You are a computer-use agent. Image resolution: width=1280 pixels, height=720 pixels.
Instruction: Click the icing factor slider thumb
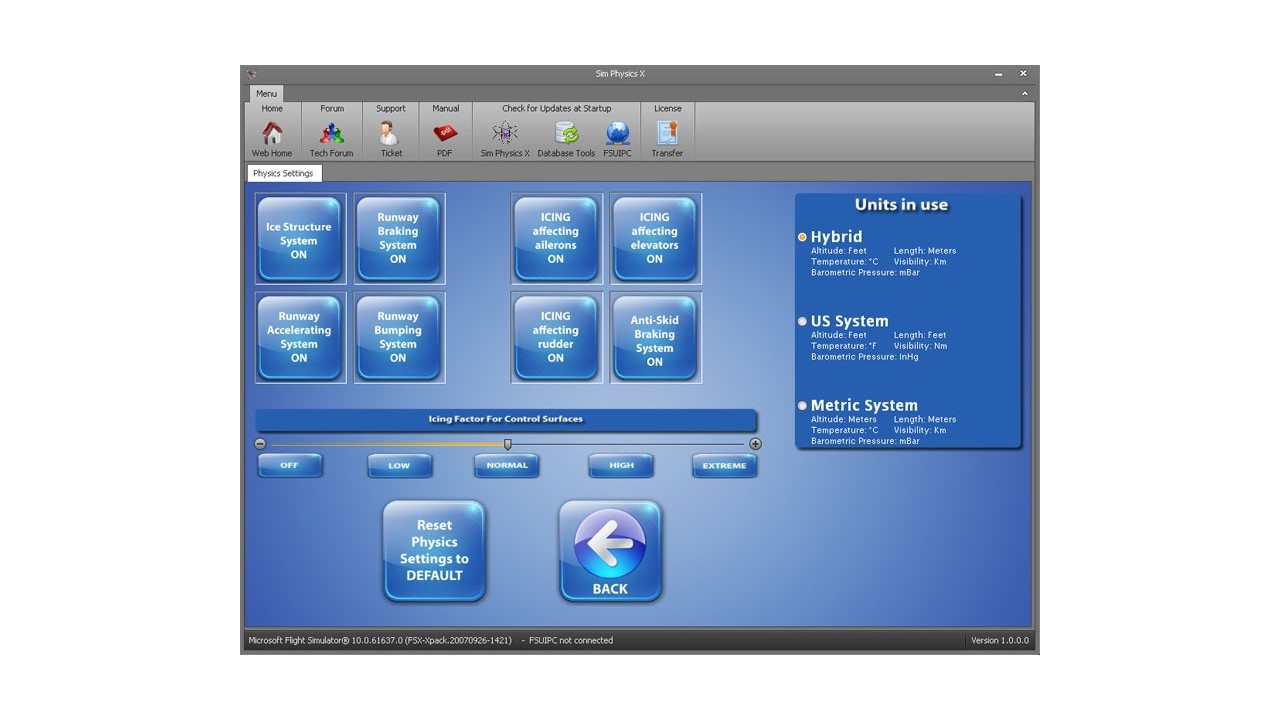507,444
